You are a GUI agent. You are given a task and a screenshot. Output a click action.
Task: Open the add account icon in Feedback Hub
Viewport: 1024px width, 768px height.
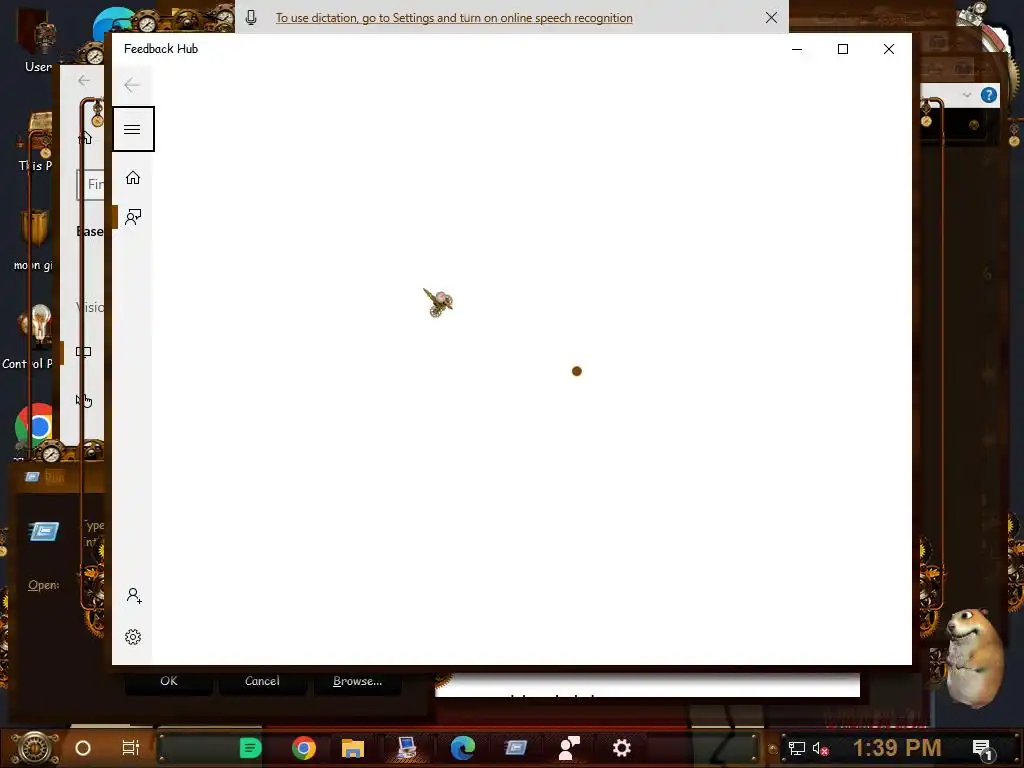(134, 596)
